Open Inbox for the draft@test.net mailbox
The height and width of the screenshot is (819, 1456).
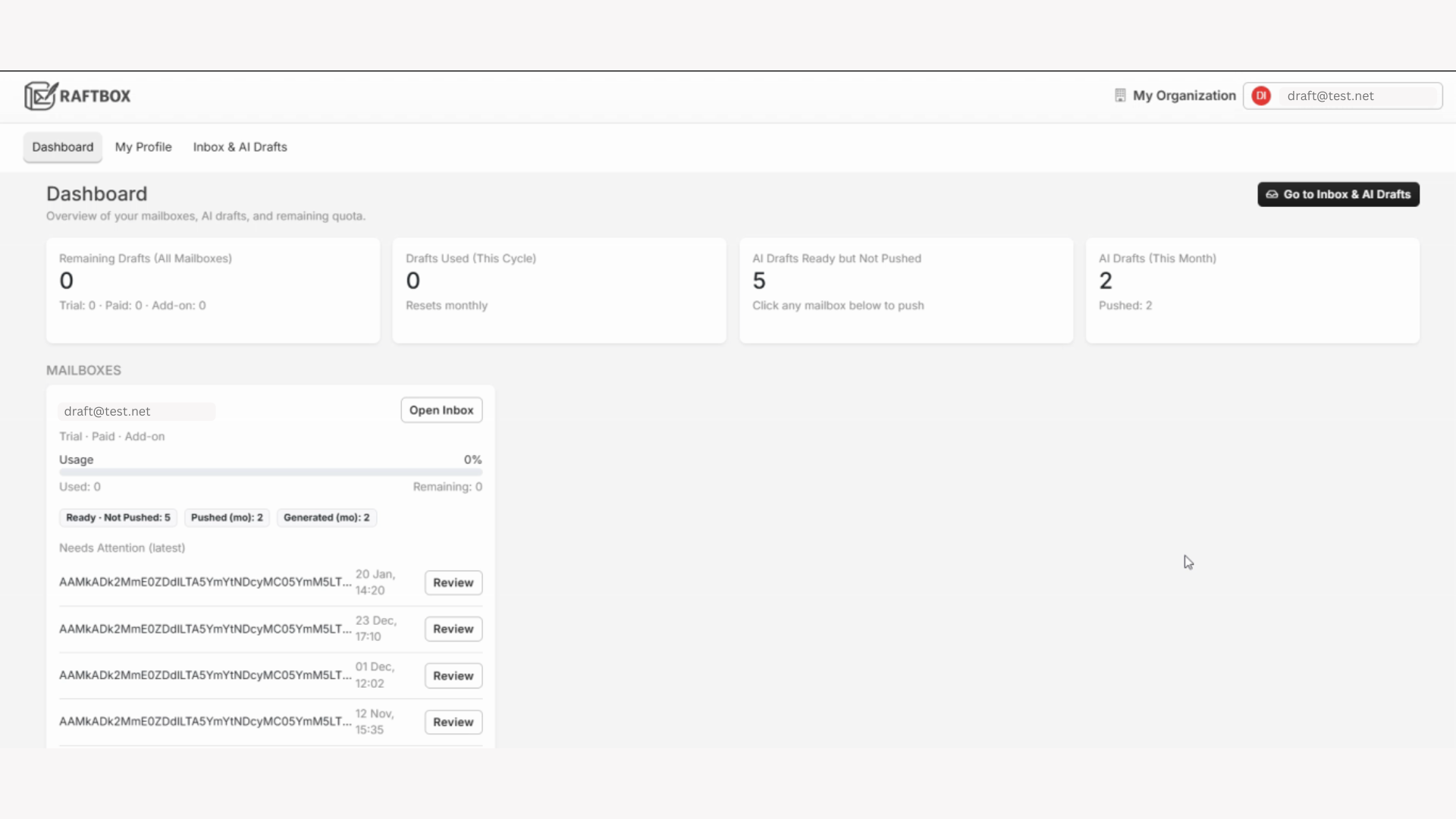pyautogui.click(x=441, y=410)
